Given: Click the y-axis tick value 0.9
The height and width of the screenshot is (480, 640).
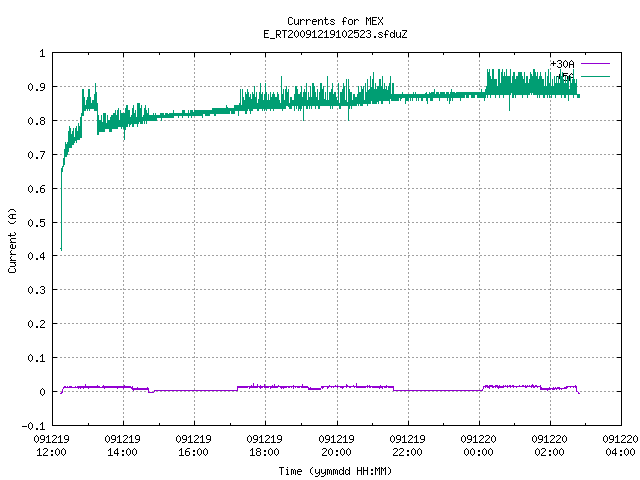Looking at the screenshot, I should pyautogui.click(x=36, y=87).
